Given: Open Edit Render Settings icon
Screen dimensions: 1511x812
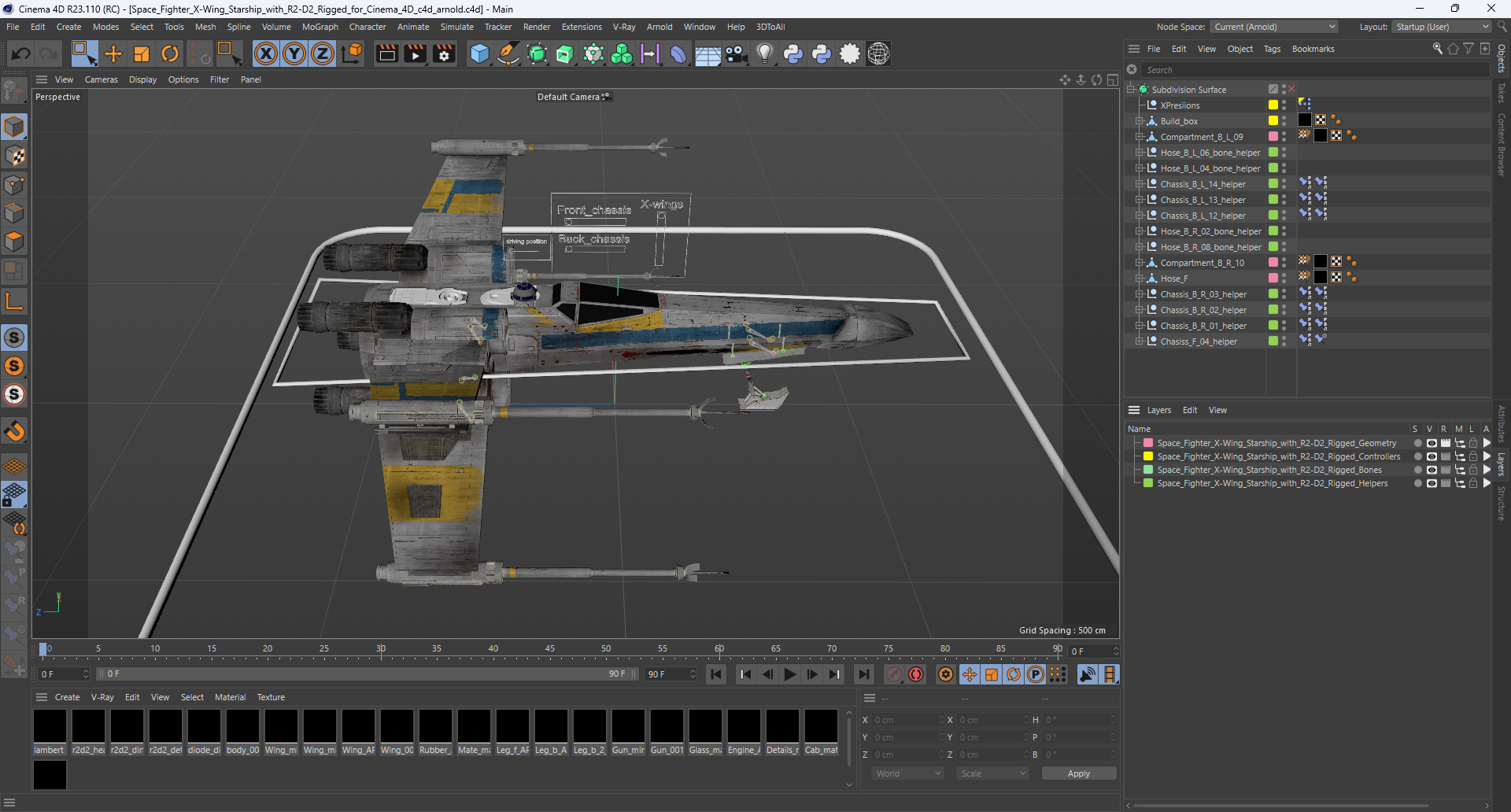Looking at the screenshot, I should (445, 54).
